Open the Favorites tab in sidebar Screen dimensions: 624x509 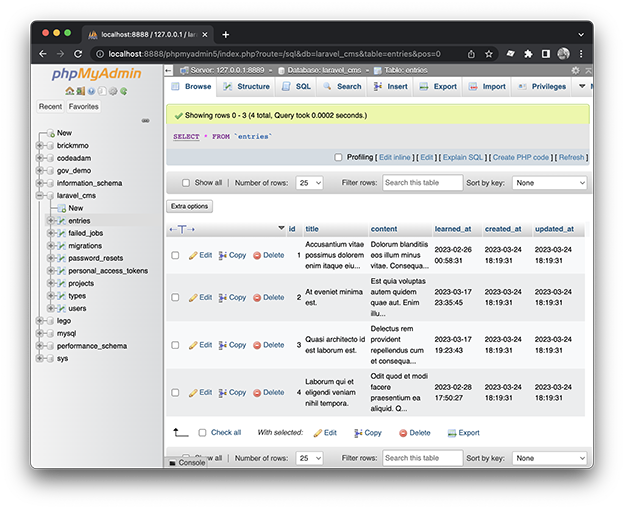click(84, 107)
